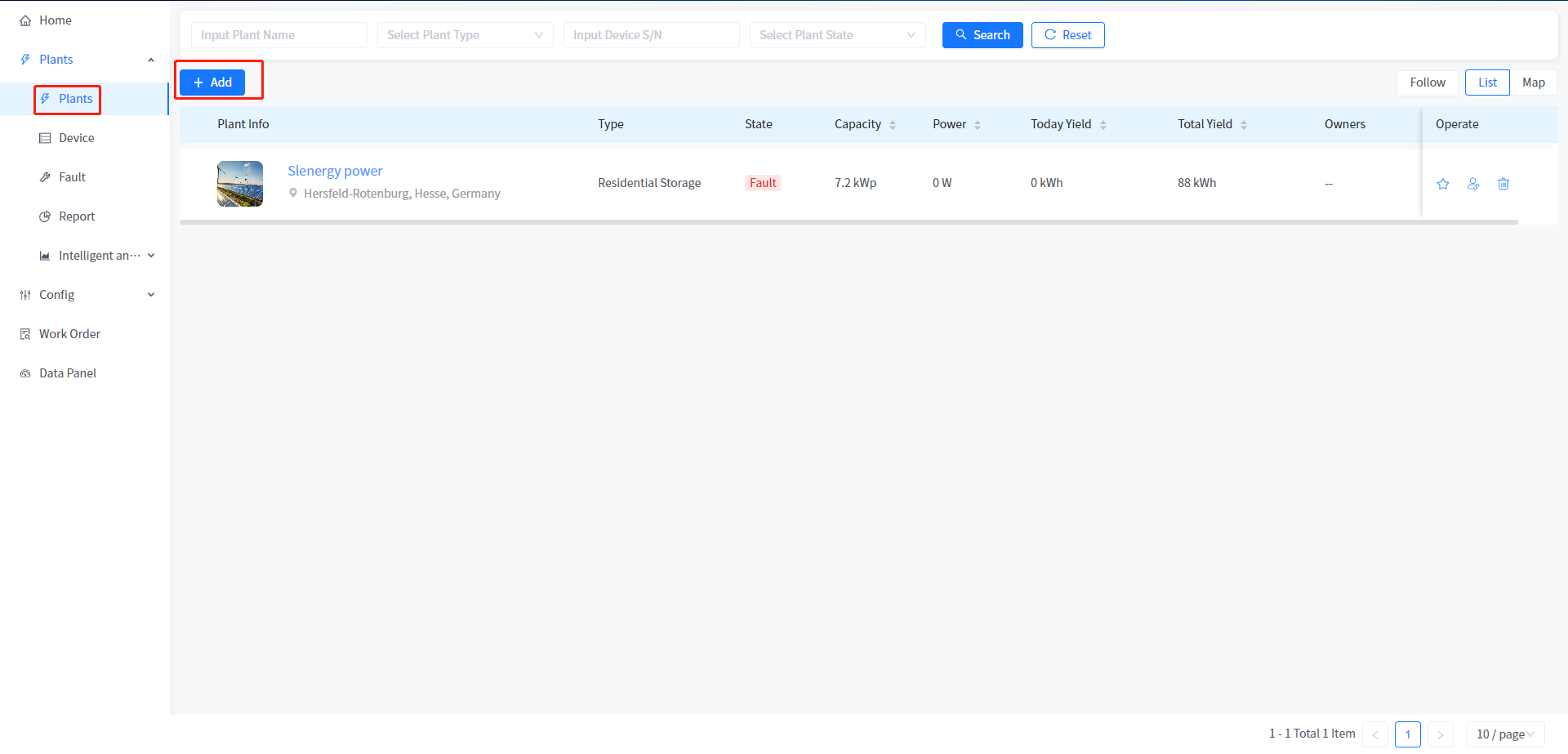Switch to Follow view
Screen dimensions: 1568x754
[x=1428, y=83]
